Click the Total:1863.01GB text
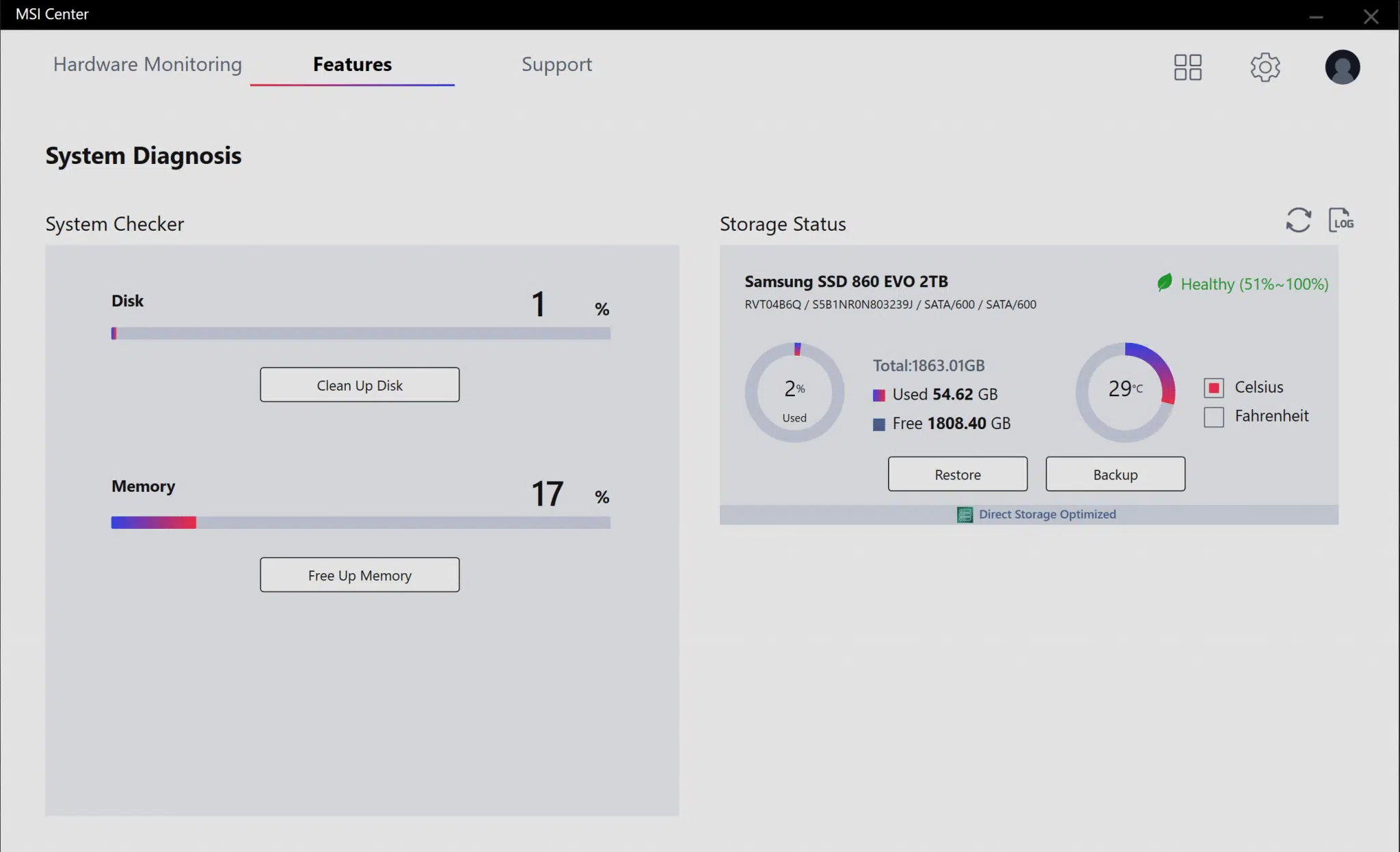This screenshot has height=852, width=1400. (929, 366)
